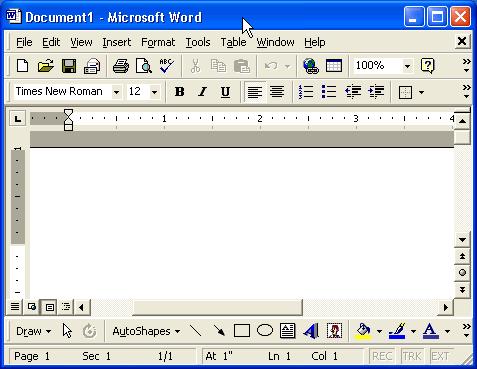
Task: Run Spelling and Grammar ABC check
Action: click(166, 66)
